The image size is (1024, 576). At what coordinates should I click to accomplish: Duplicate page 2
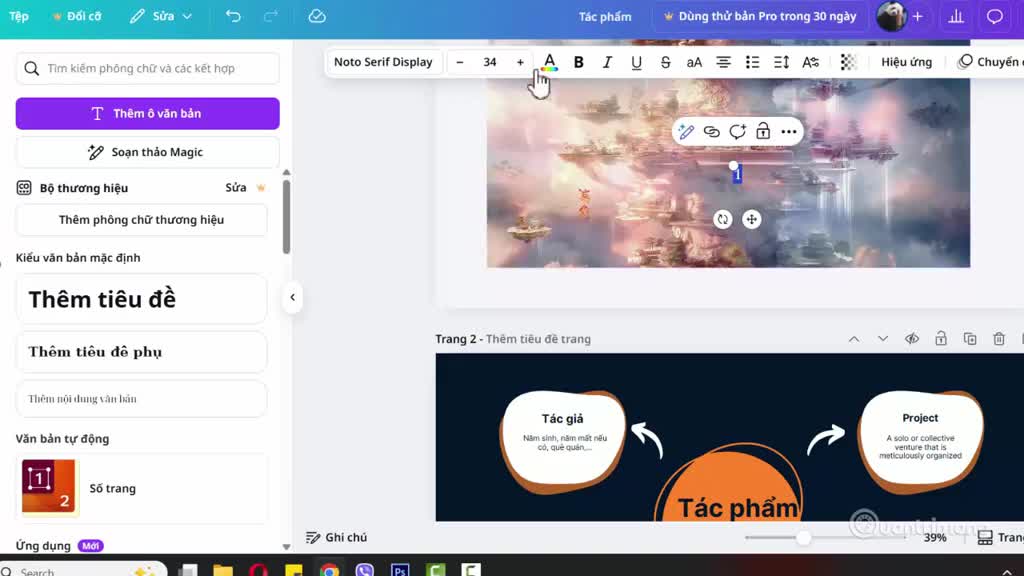click(970, 339)
